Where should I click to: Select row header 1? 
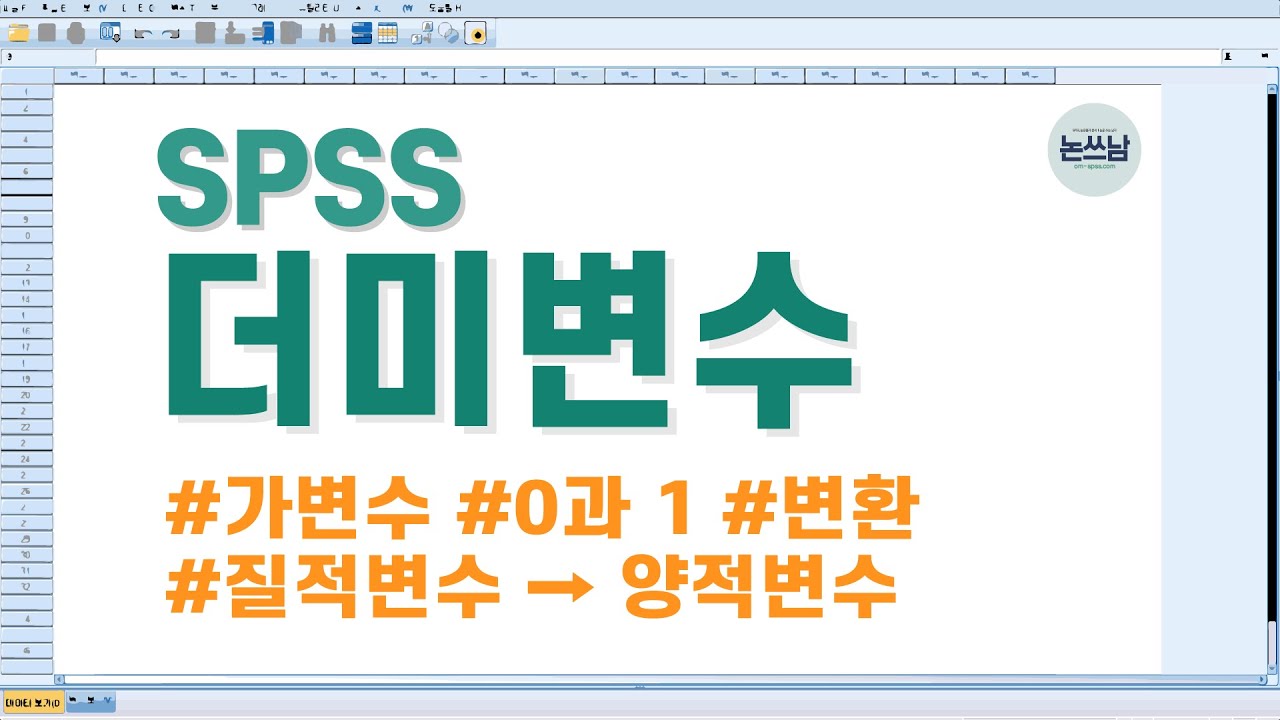pyautogui.click(x=26, y=93)
